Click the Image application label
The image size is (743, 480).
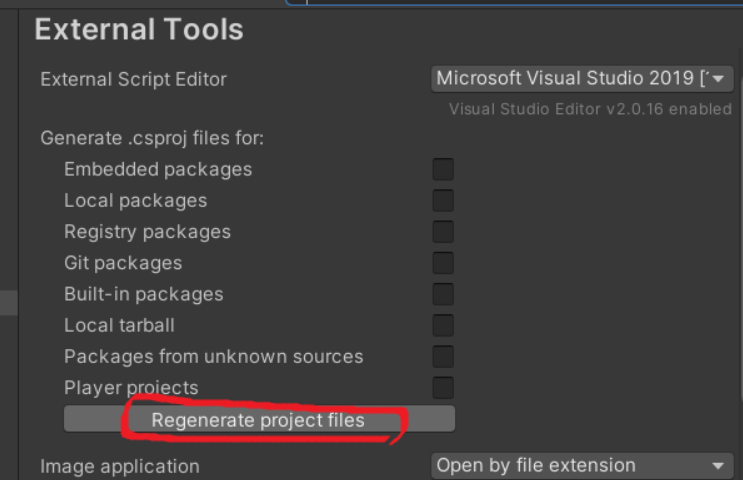pyautogui.click(x=119, y=466)
